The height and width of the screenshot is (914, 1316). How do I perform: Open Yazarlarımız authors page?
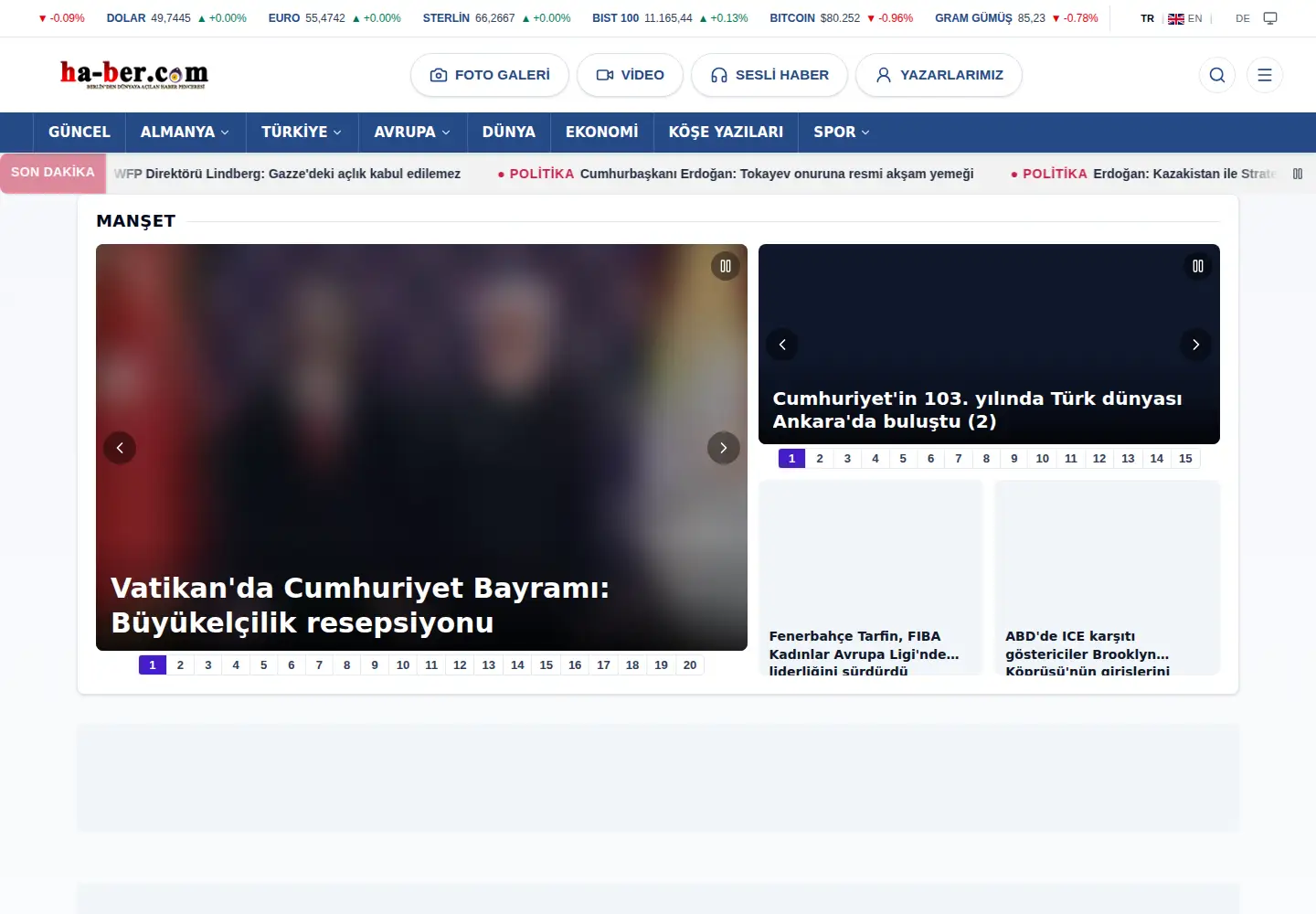pyautogui.click(x=939, y=75)
